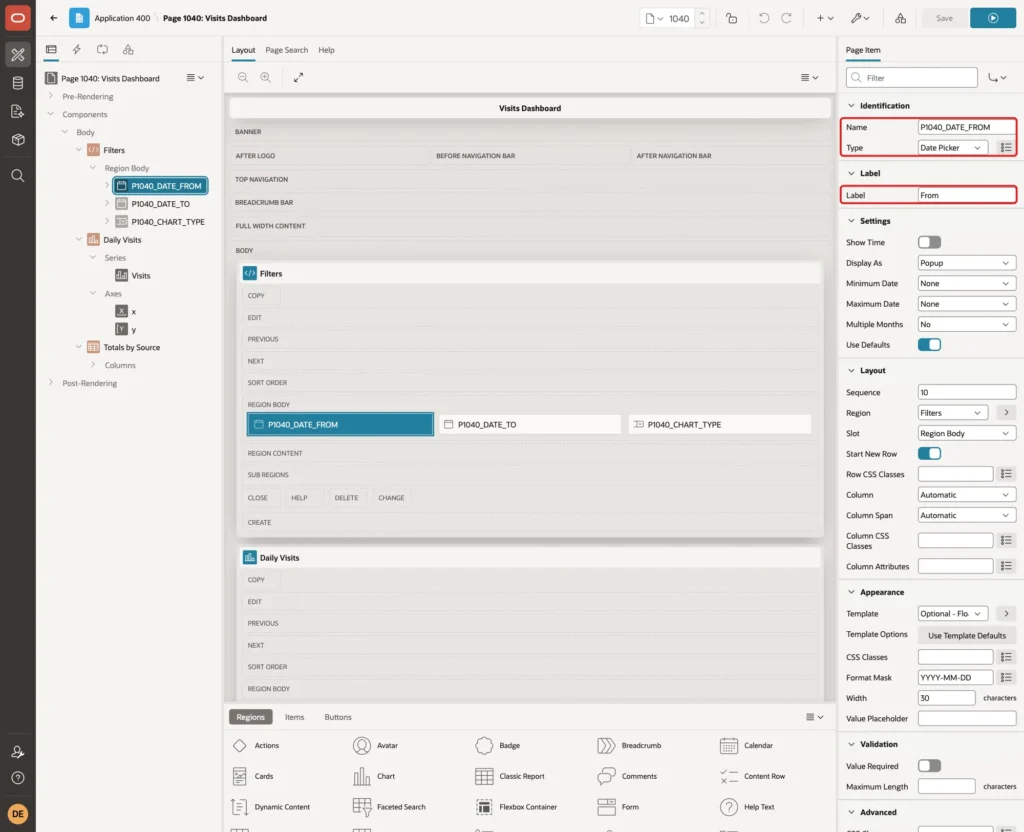Open SQL Workshop from left sidebar
1024x832 pixels.
click(x=18, y=83)
